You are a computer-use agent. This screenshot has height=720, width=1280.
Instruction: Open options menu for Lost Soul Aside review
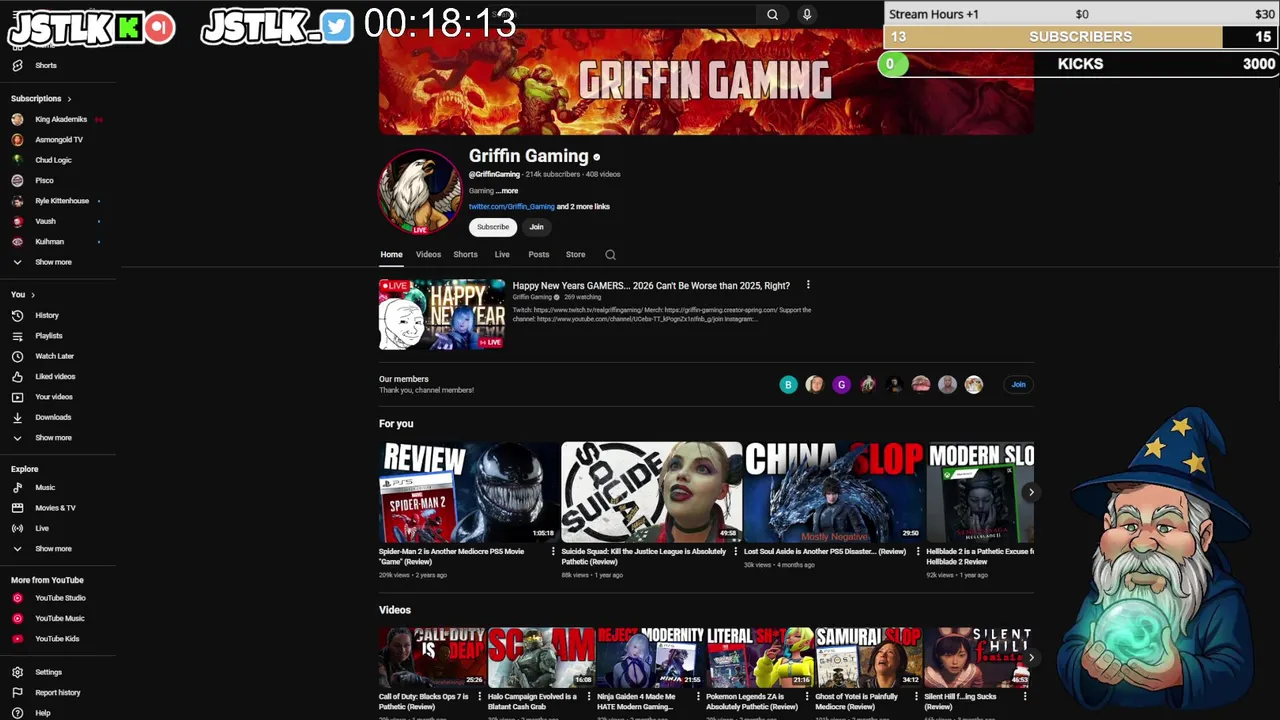918,551
